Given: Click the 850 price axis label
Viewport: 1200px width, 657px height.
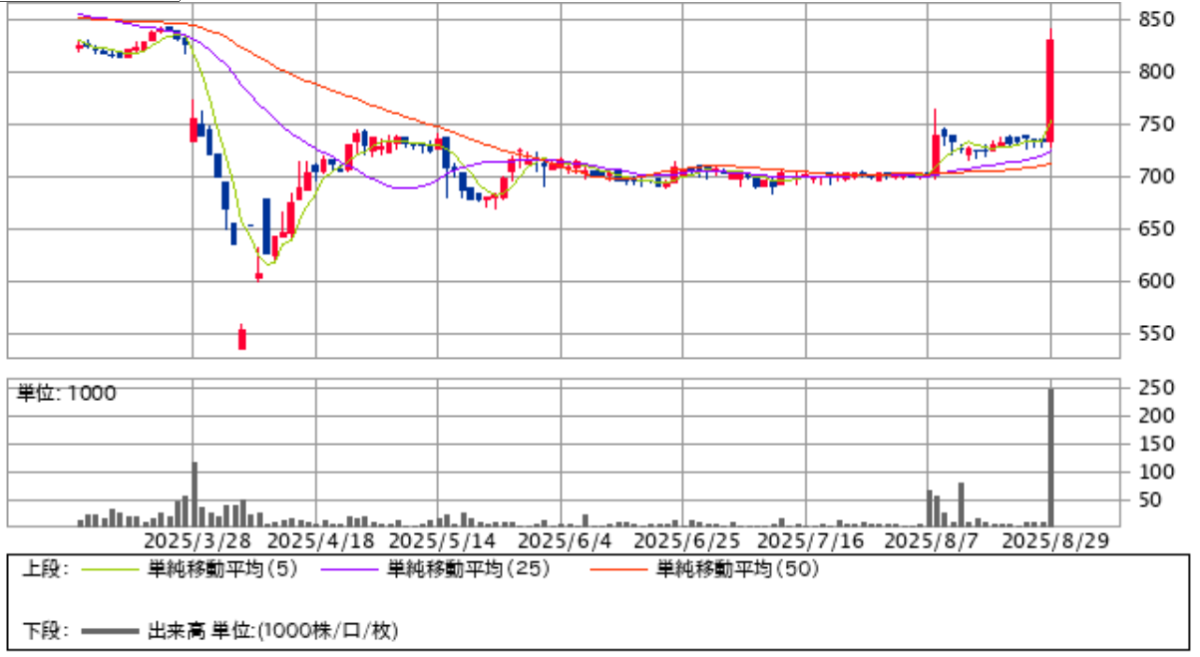Looking at the screenshot, I should [x=1154, y=19].
